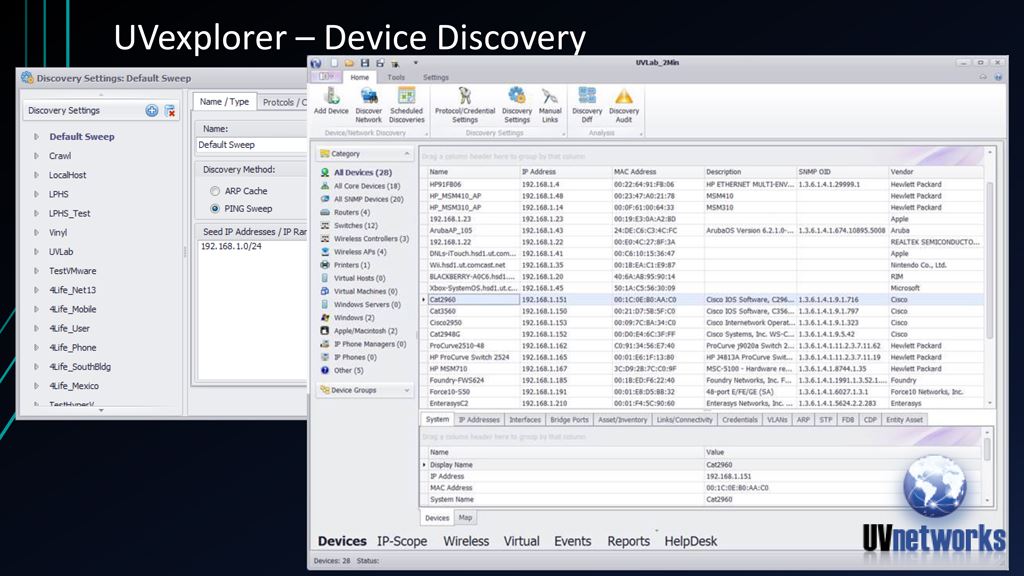
Task: Open the Home ribbon tab
Action: click(x=359, y=77)
